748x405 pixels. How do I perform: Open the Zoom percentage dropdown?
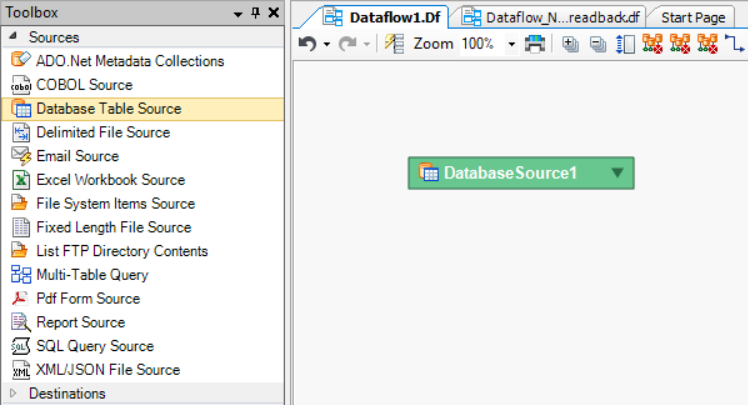pyautogui.click(x=512, y=44)
